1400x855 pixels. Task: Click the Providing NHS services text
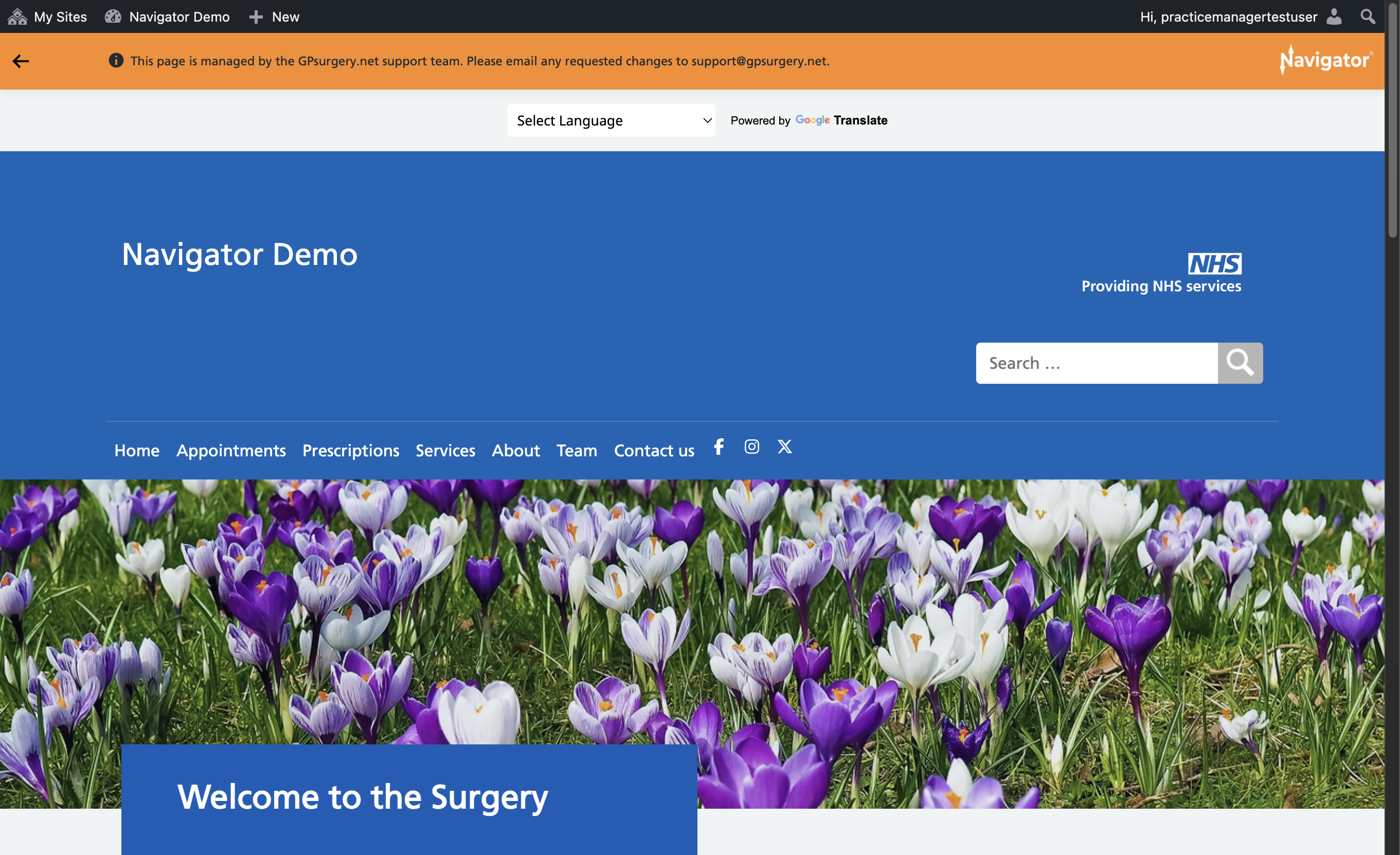pyautogui.click(x=1161, y=286)
